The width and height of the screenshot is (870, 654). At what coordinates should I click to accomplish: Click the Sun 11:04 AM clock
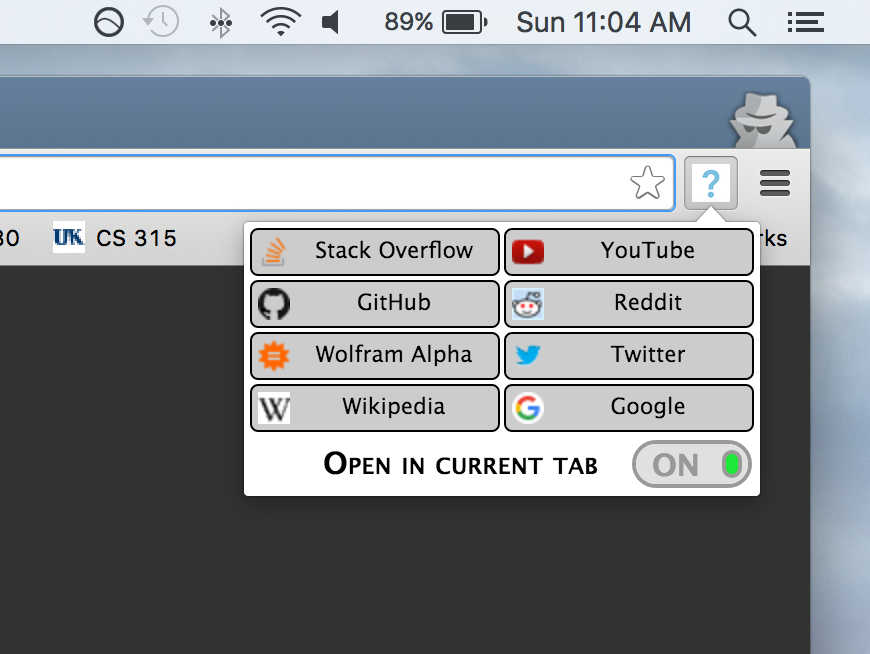(x=604, y=23)
